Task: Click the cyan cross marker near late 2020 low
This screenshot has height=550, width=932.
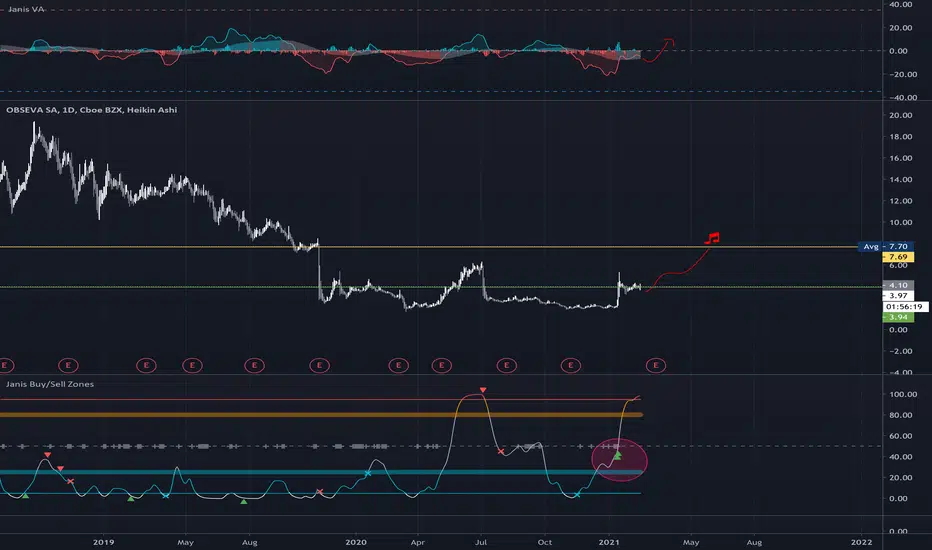Action: click(x=577, y=495)
